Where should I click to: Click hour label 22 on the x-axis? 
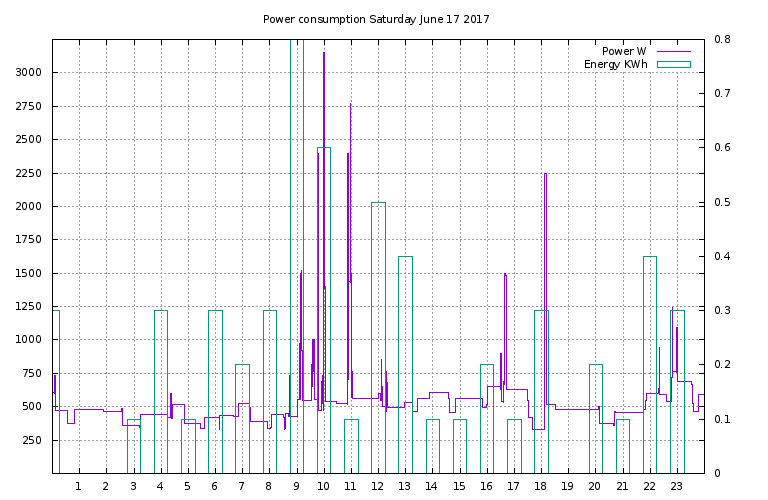[649, 486]
